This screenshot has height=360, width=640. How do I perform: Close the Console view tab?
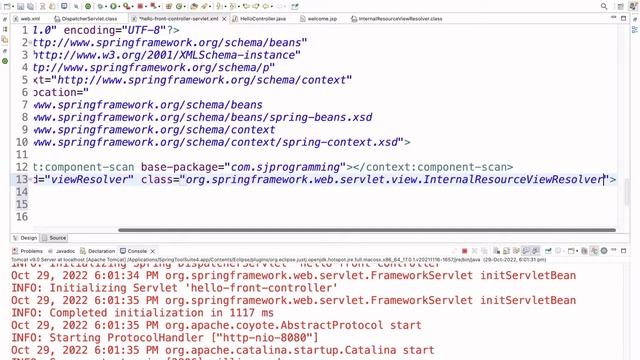(x=153, y=251)
